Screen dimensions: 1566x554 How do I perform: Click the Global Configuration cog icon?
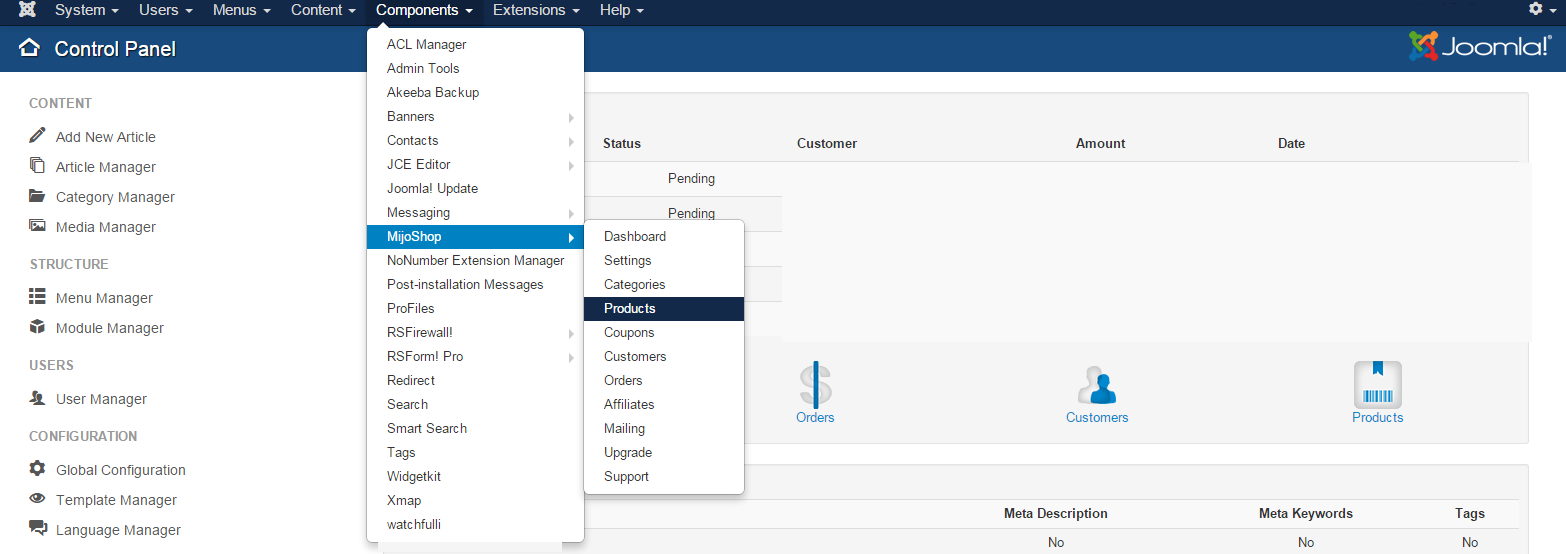click(38, 468)
